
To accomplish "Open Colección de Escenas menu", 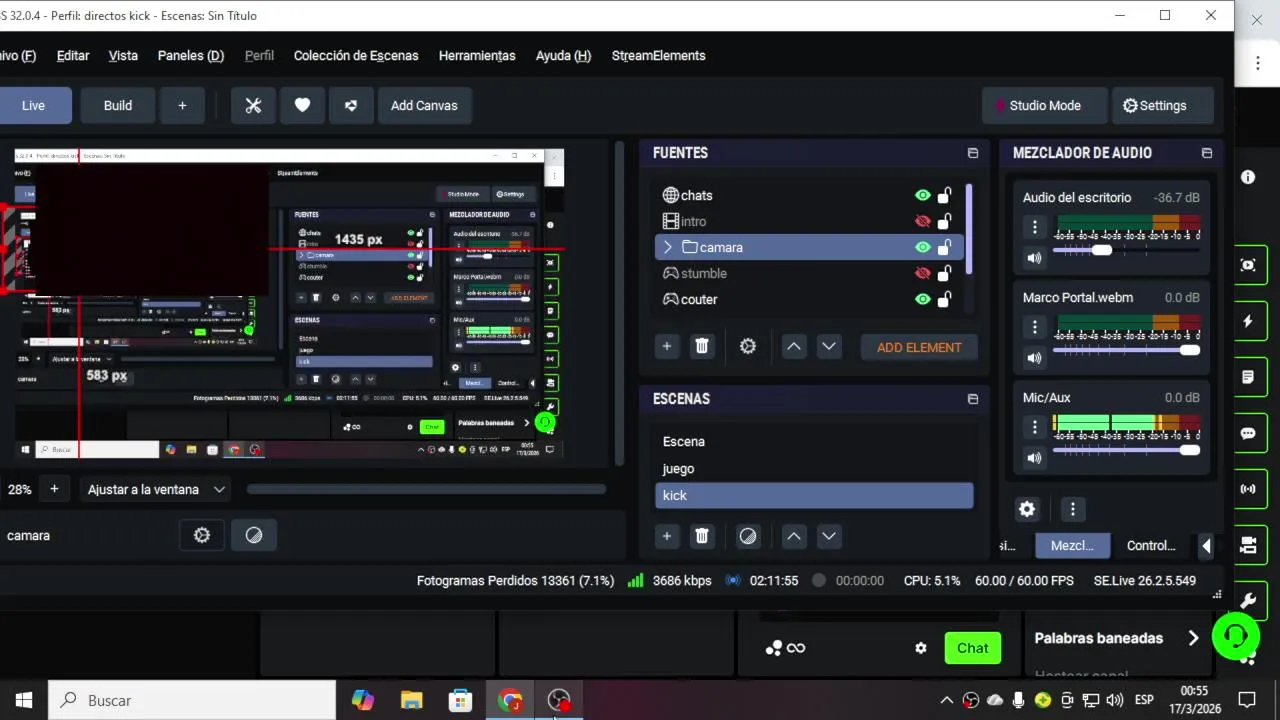I will coord(356,56).
